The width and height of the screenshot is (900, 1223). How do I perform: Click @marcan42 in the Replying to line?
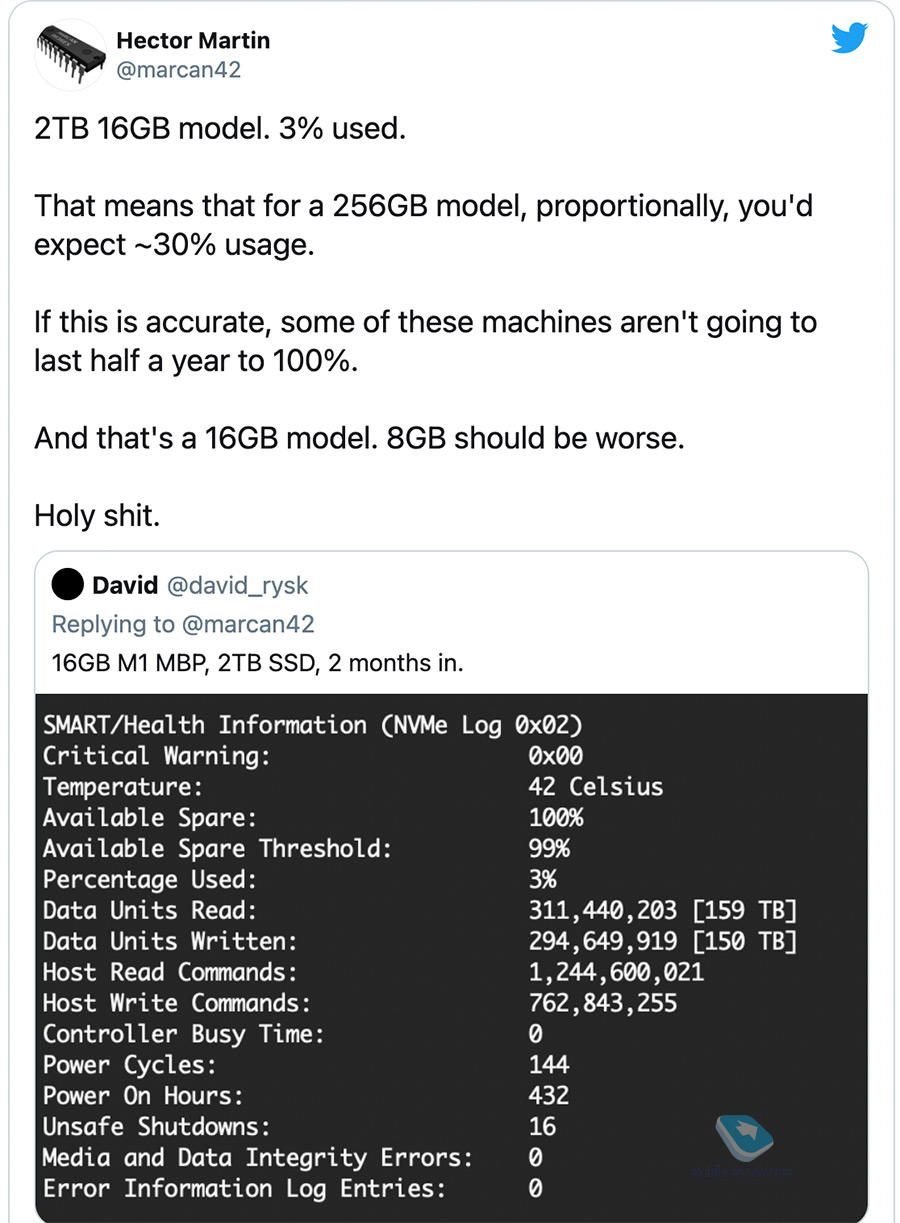click(x=247, y=624)
